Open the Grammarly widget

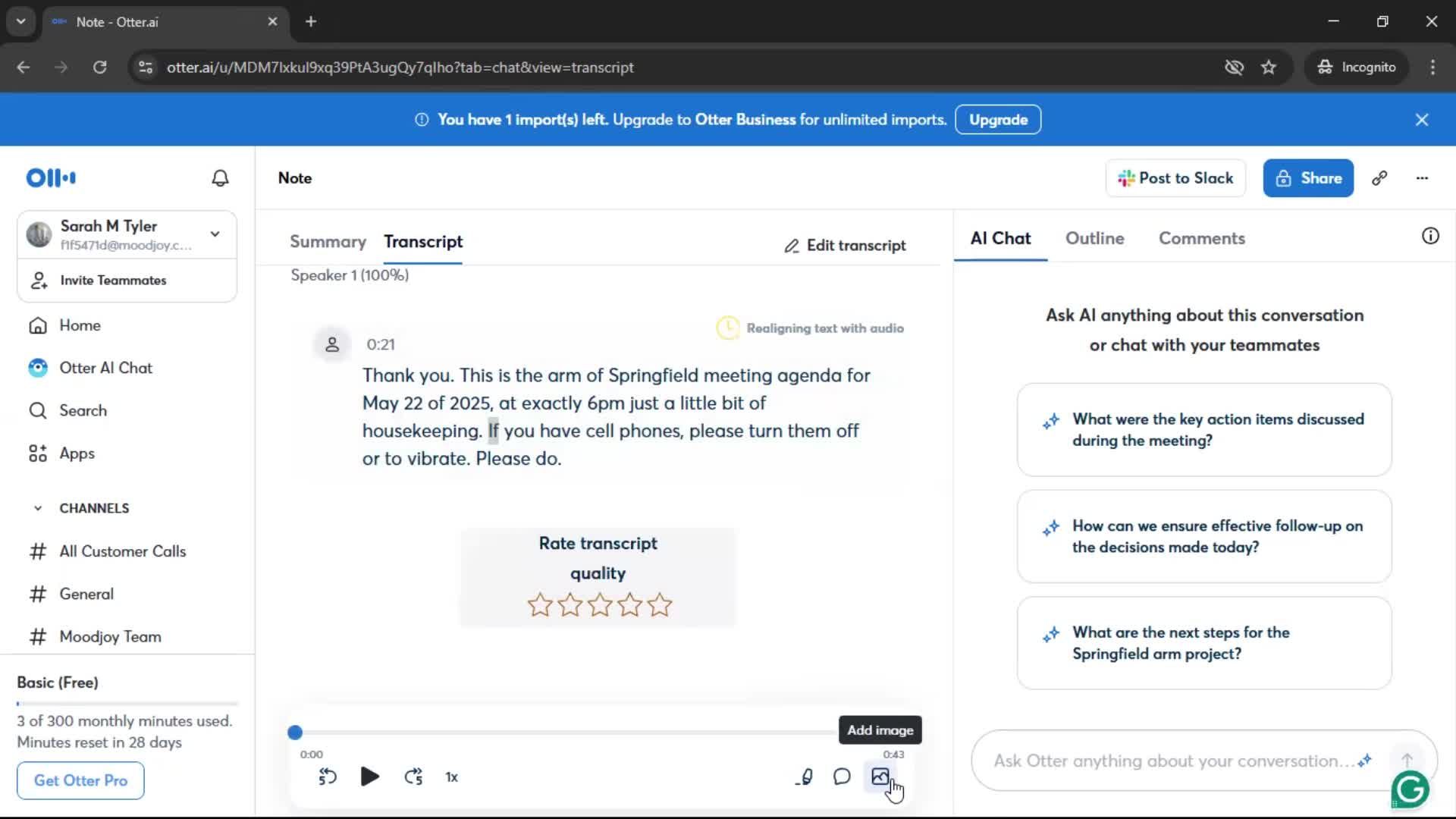point(1410,789)
